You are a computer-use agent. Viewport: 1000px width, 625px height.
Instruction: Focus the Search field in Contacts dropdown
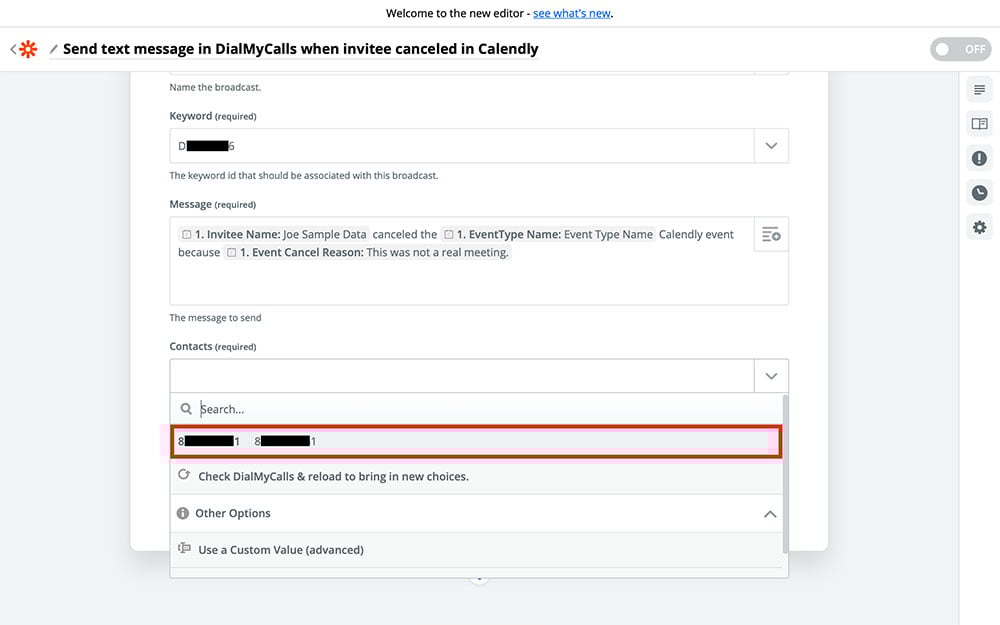point(480,409)
